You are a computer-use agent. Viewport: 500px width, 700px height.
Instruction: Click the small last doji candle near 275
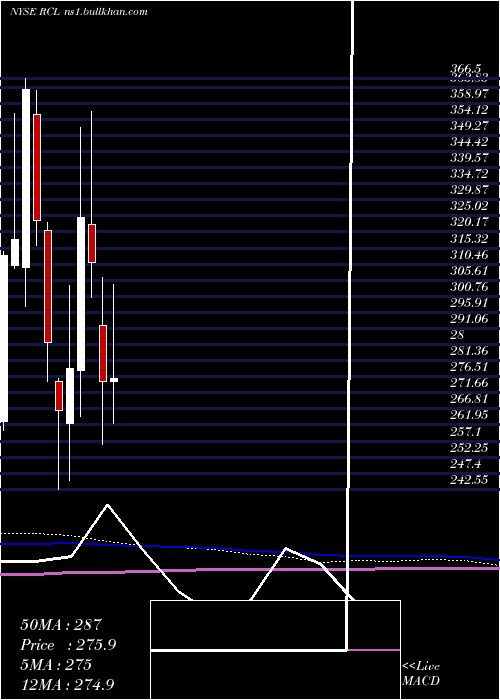(114, 380)
